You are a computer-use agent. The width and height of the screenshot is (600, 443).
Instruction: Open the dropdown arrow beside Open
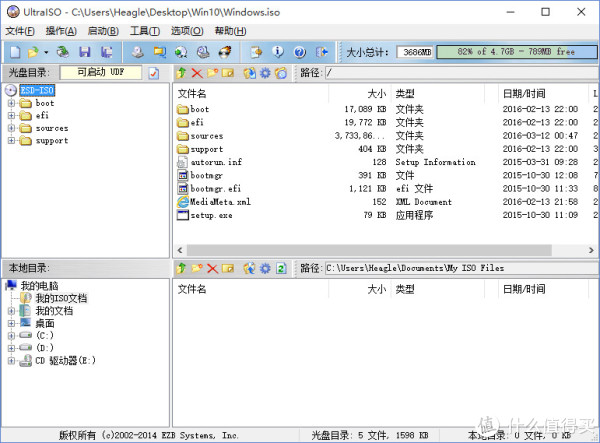(x=46, y=52)
